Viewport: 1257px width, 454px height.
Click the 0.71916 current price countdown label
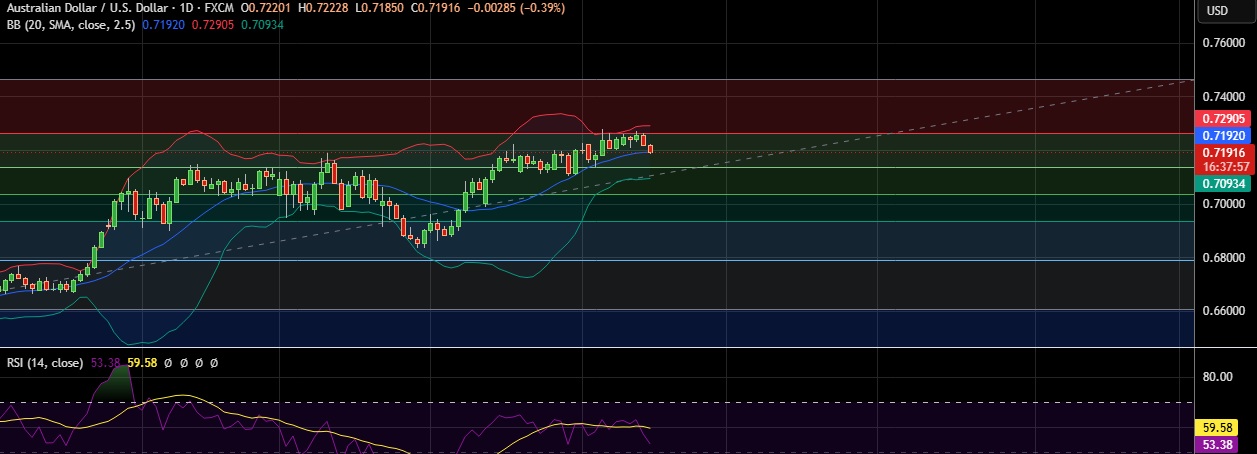(1222, 159)
